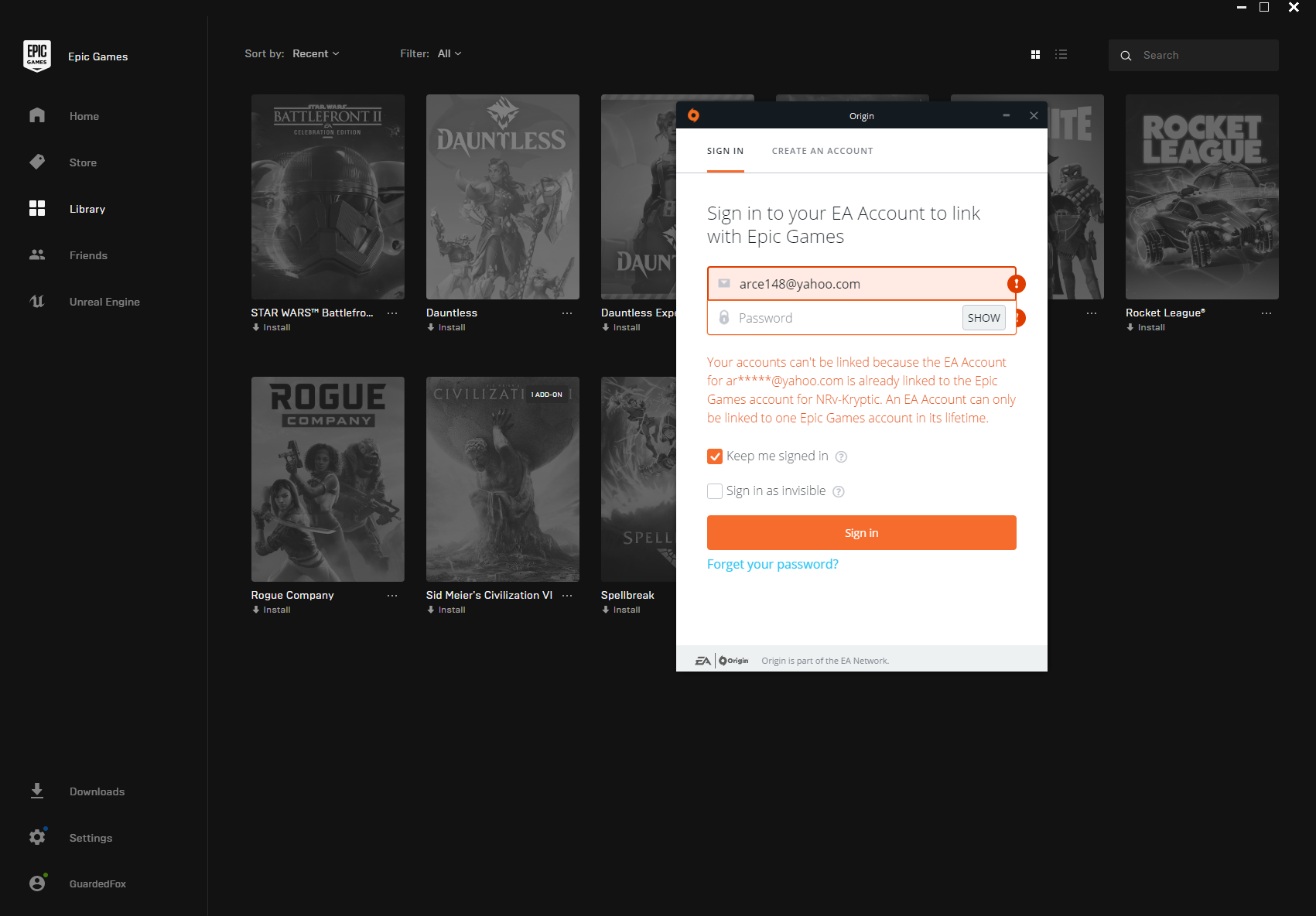
Task: Install Dauntless
Action: click(x=446, y=327)
